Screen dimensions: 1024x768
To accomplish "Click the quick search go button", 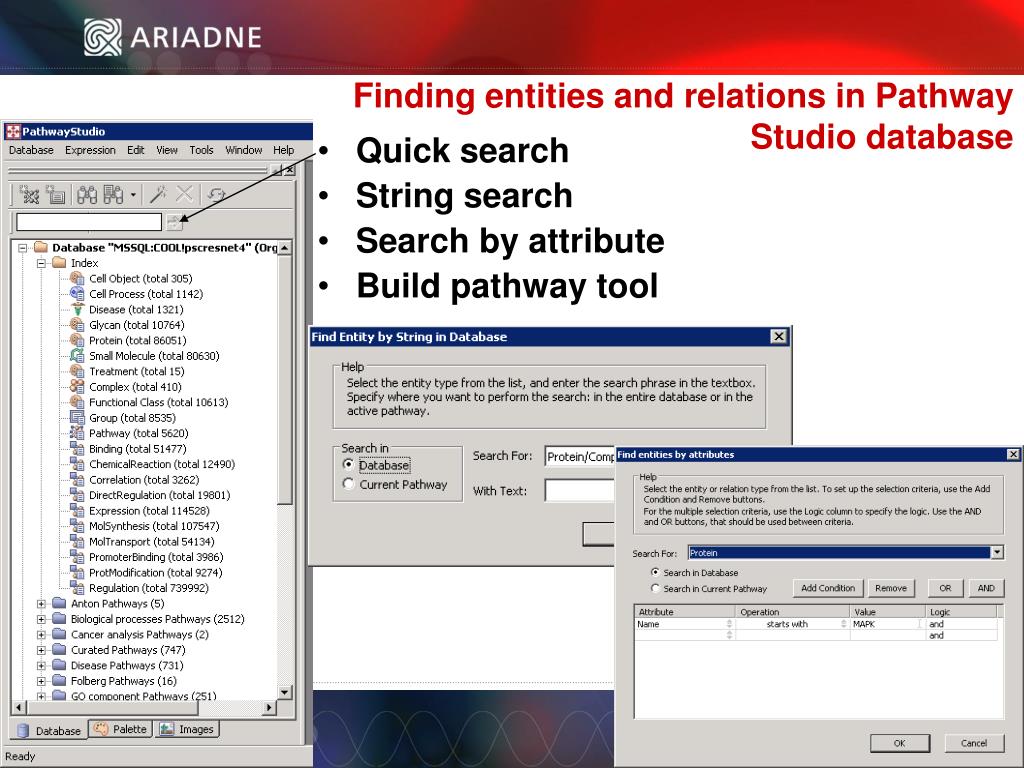I will [x=174, y=222].
